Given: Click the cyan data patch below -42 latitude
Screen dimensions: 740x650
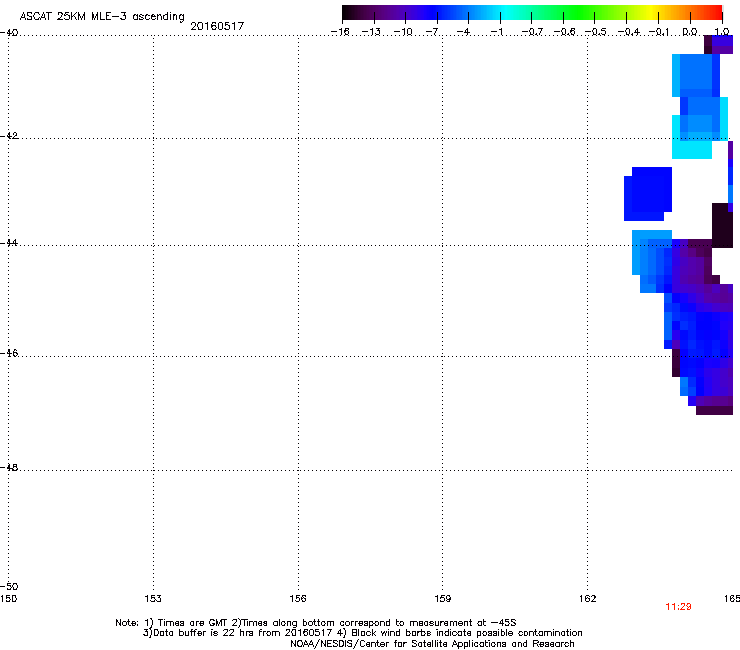Looking at the screenshot, I should 692,149.
